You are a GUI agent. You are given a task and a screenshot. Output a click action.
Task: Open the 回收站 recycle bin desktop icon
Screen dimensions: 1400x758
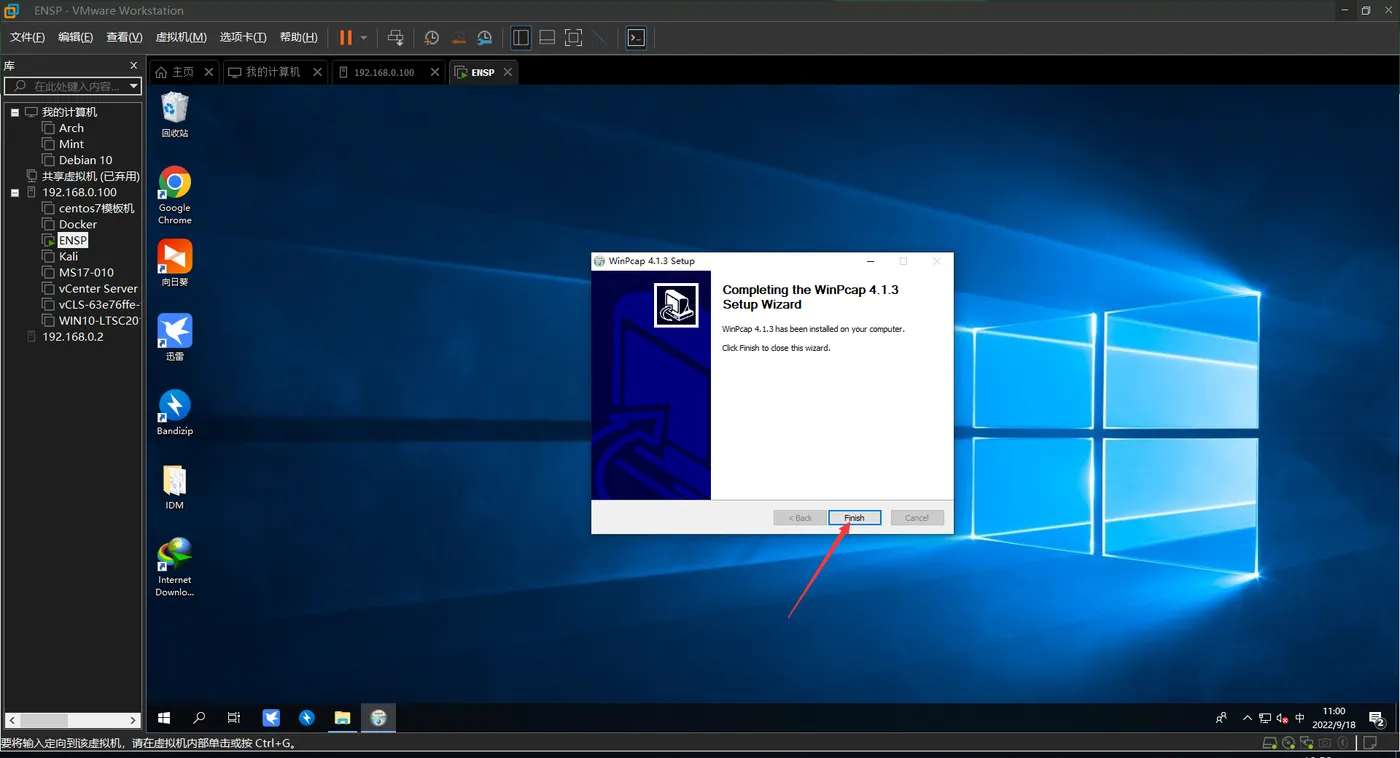pyautogui.click(x=175, y=114)
